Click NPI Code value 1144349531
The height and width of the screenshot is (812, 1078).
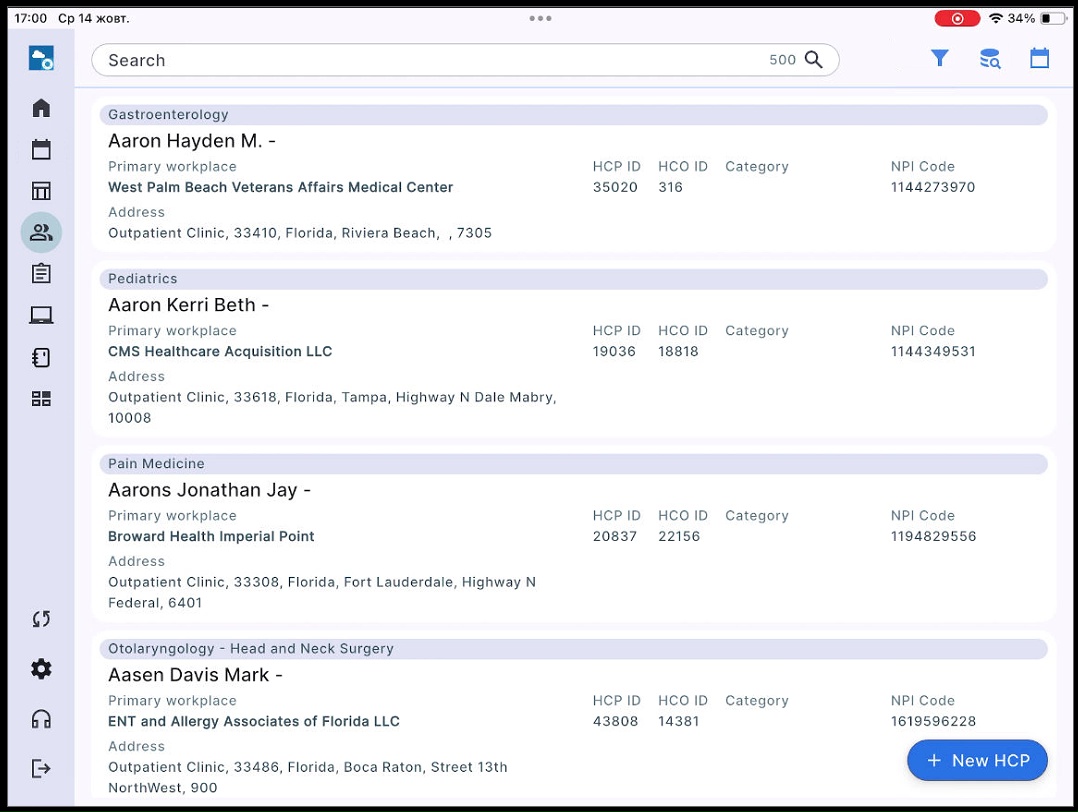pyautogui.click(x=933, y=351)
